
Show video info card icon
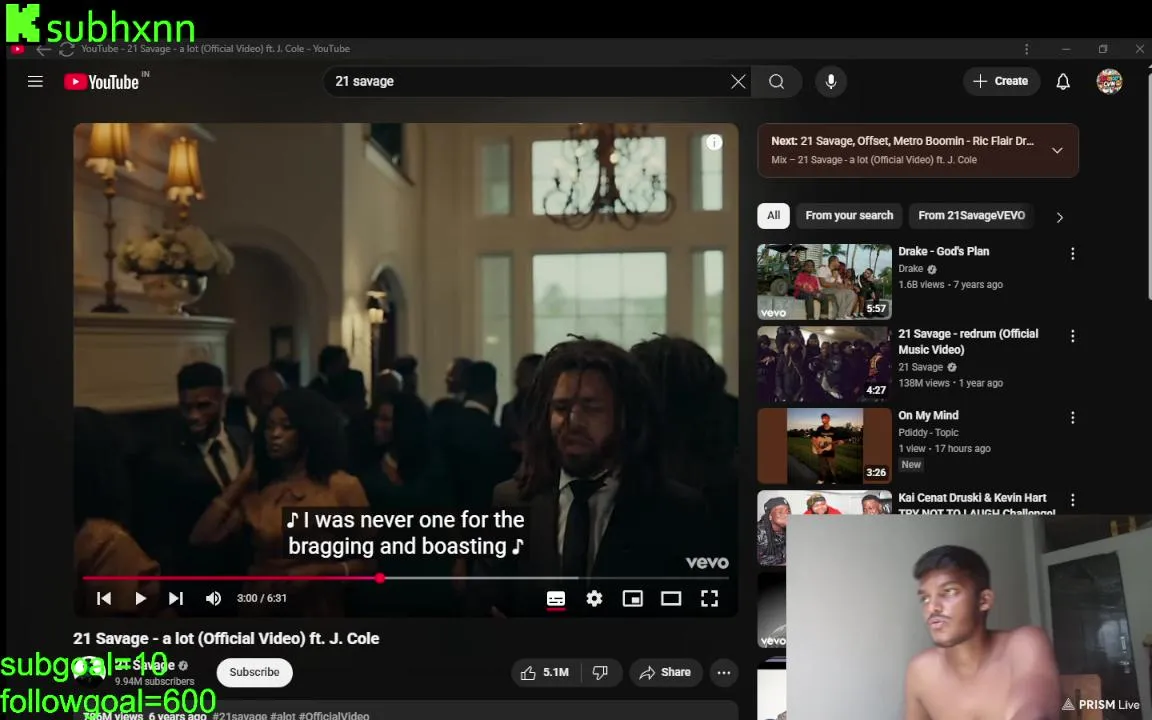(x=714, y=143)
